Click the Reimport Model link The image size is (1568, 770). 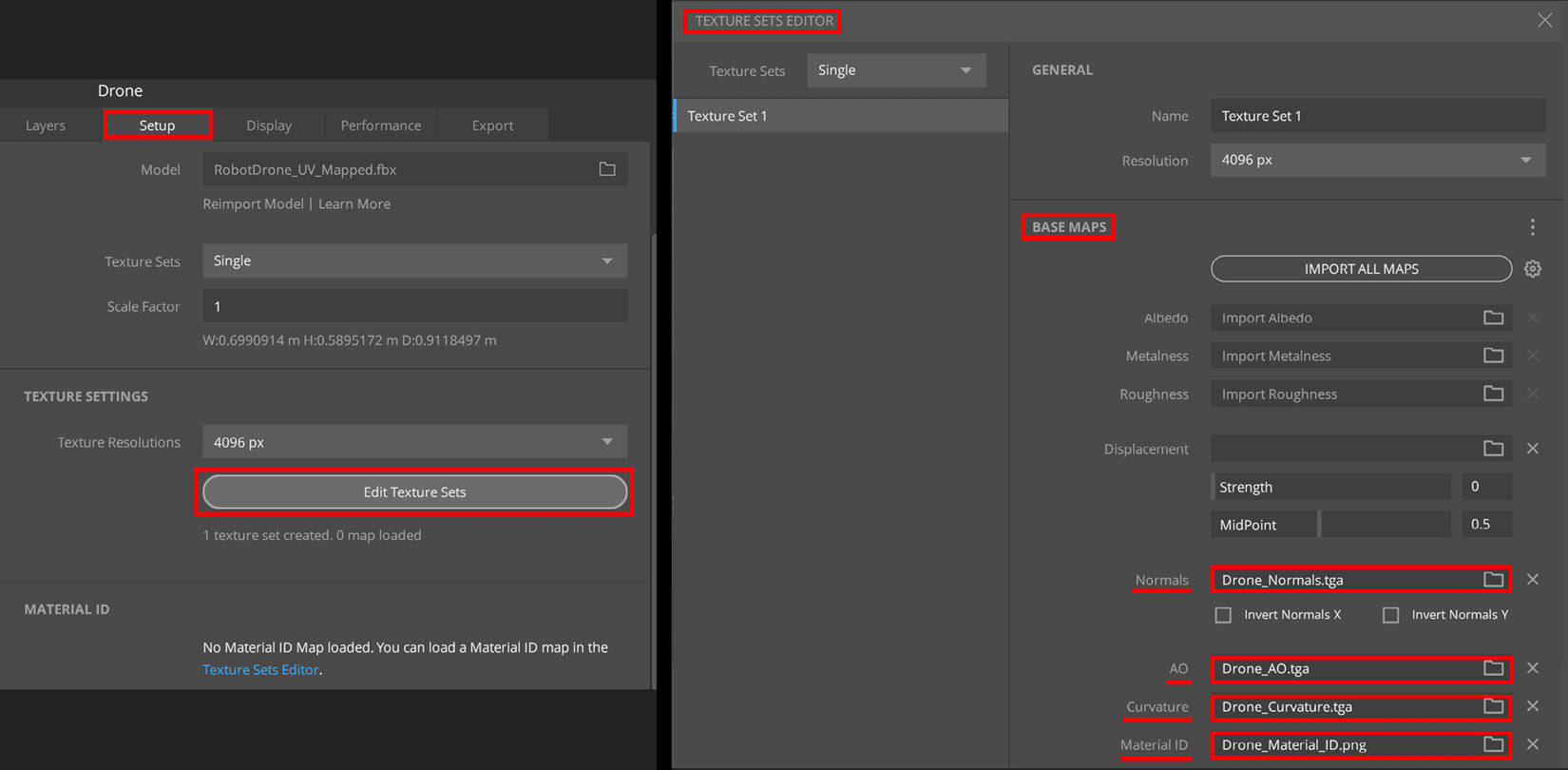click(x=253, y=203)
